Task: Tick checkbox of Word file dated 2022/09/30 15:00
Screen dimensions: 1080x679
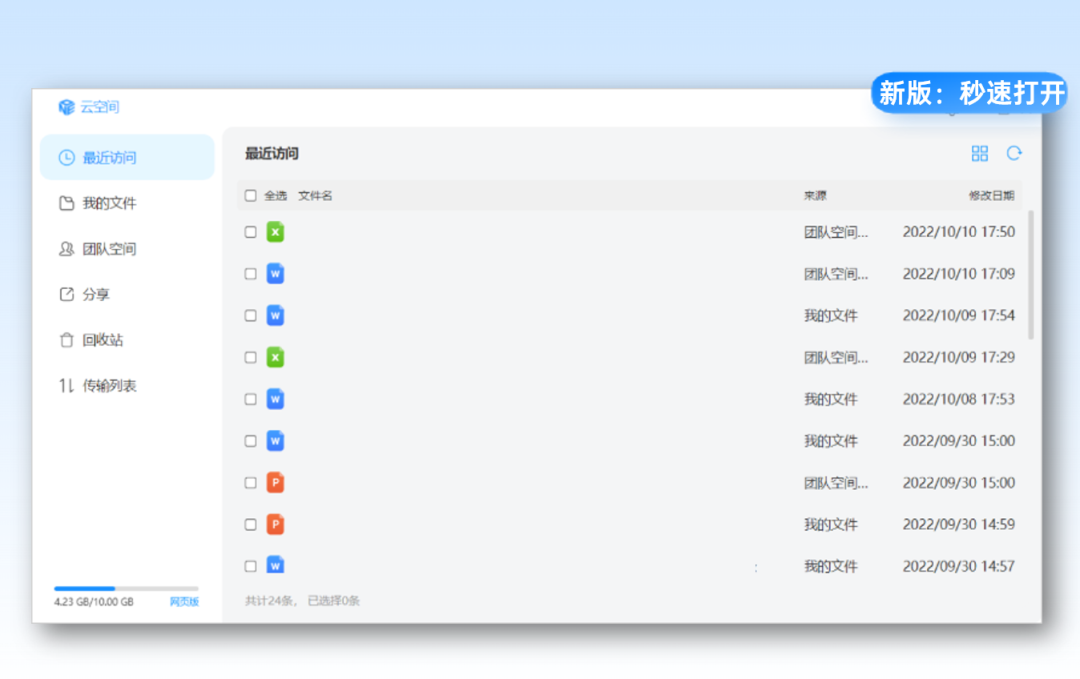Action: pyautogui.click(x=251, y=441)
